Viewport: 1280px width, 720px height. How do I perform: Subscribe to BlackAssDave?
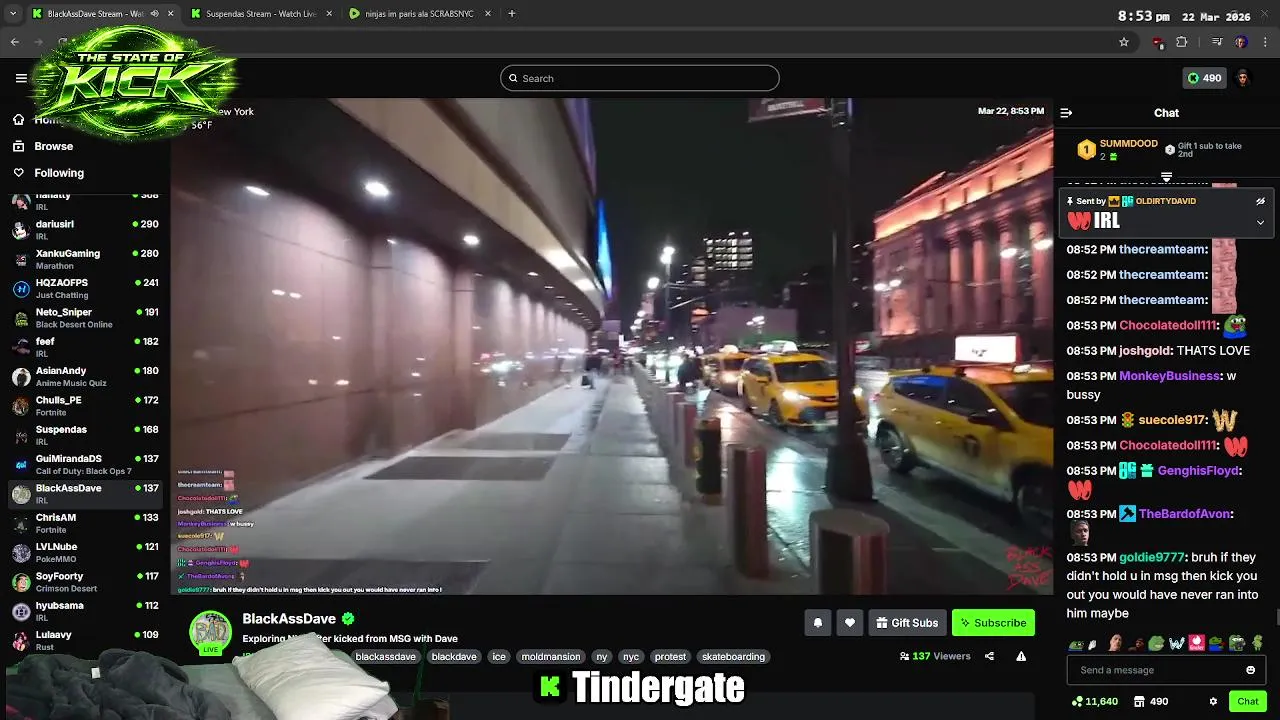pyautogui.click(x=993, y=623)
